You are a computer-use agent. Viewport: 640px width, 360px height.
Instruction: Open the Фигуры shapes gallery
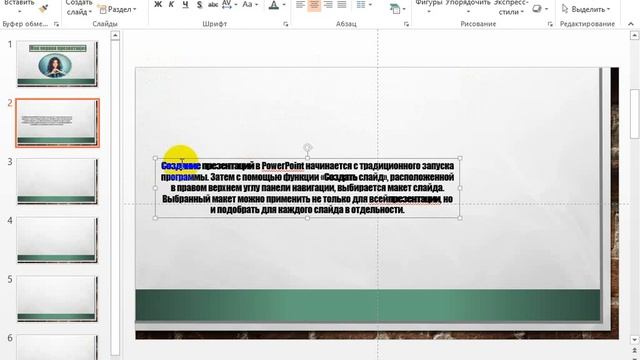coord(429,6)
